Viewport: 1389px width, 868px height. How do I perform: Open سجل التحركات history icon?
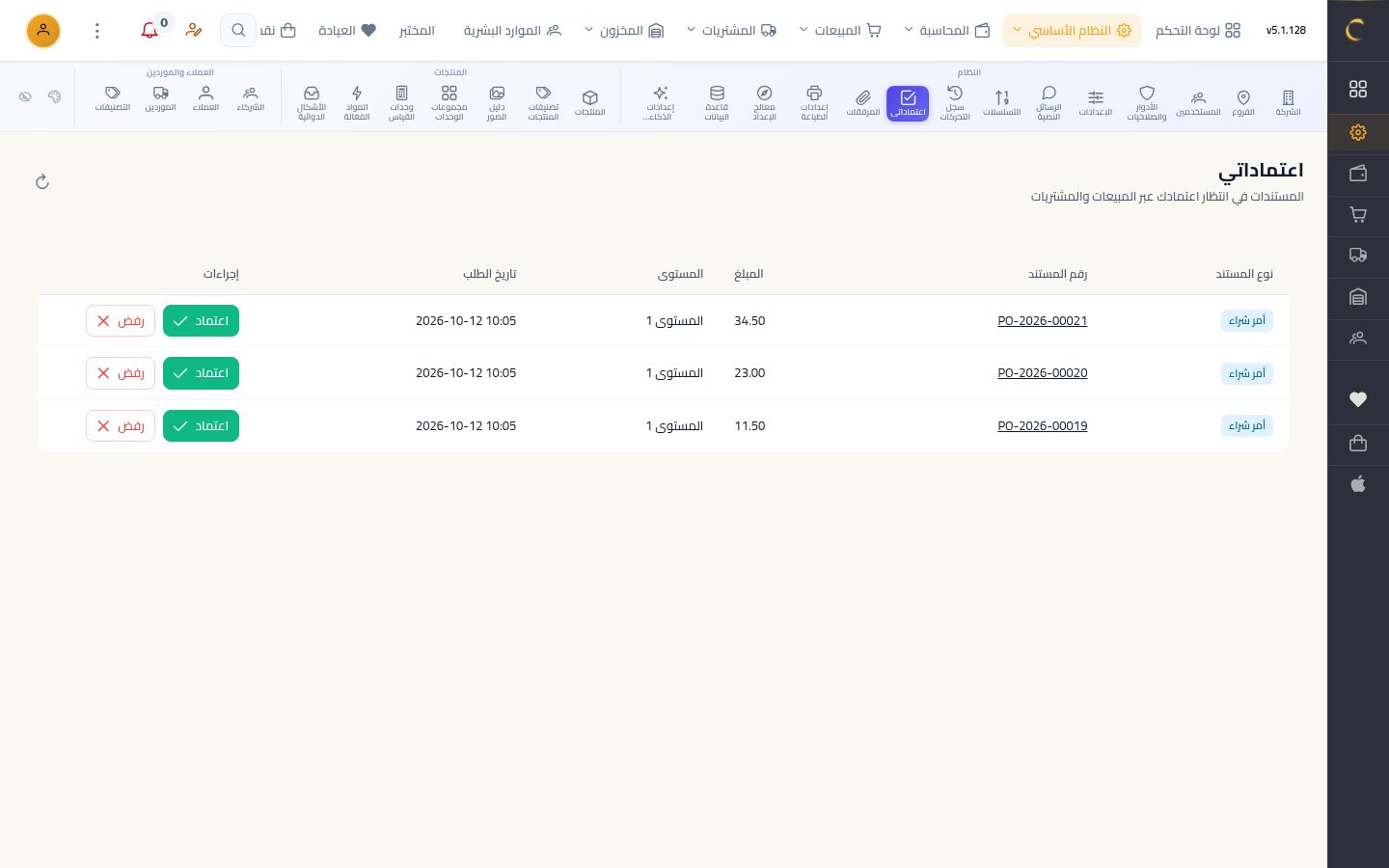click(x=955, y=102)
